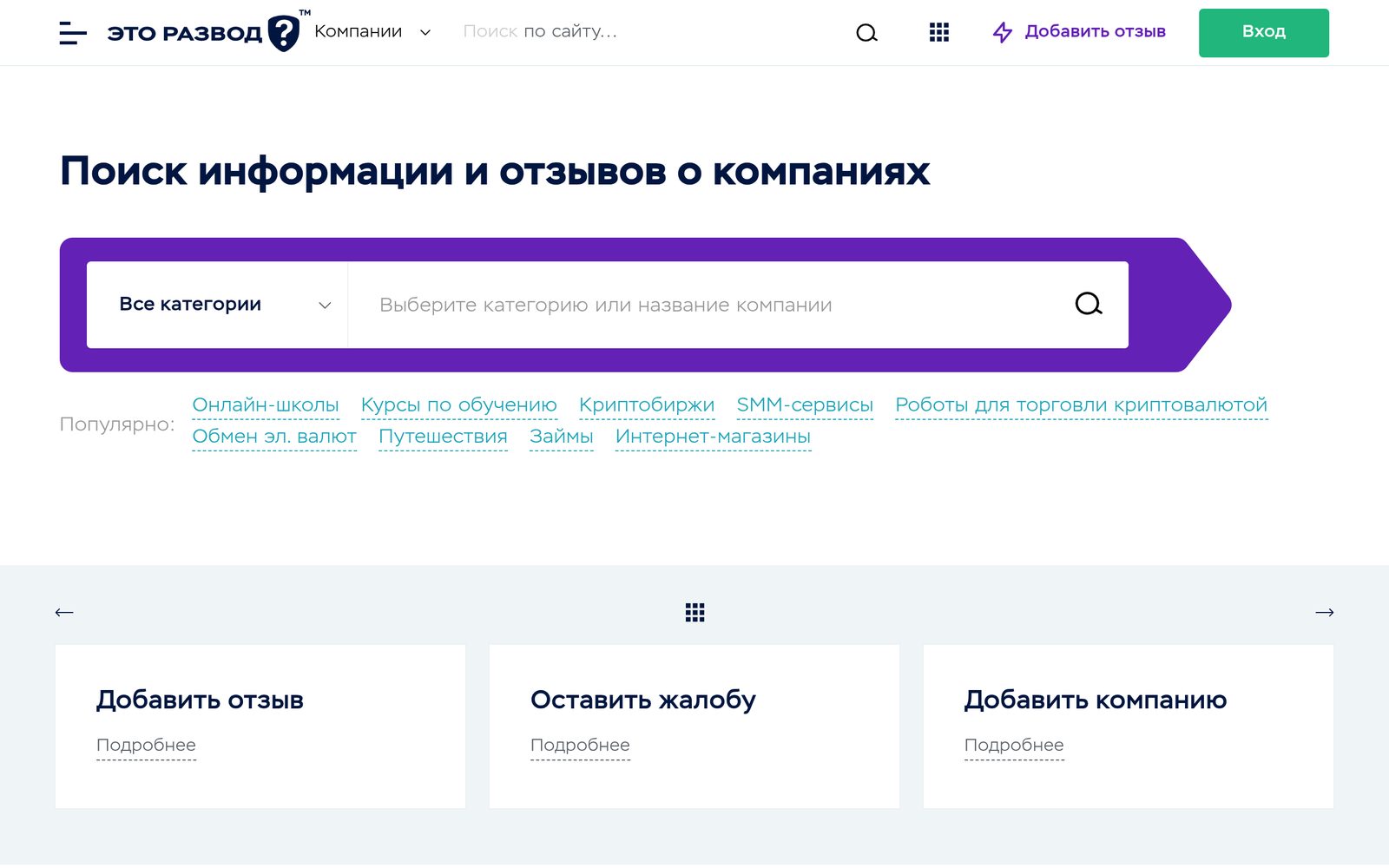Open the header grid apps icon
Image resolution: width=1389 pixels, height=868 pixels.
click(x=938, y=32)
